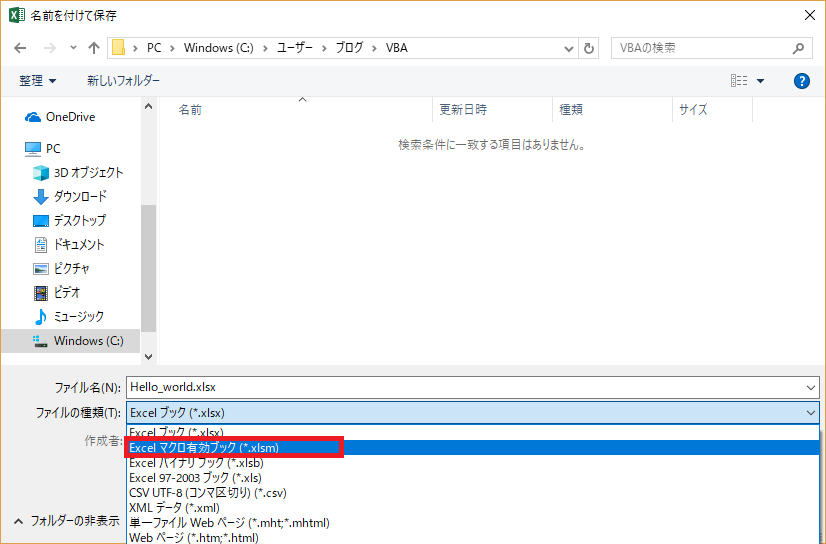Click the folder icon in address bar
Screen dimensions: 826x544
(x=119, y=48)
